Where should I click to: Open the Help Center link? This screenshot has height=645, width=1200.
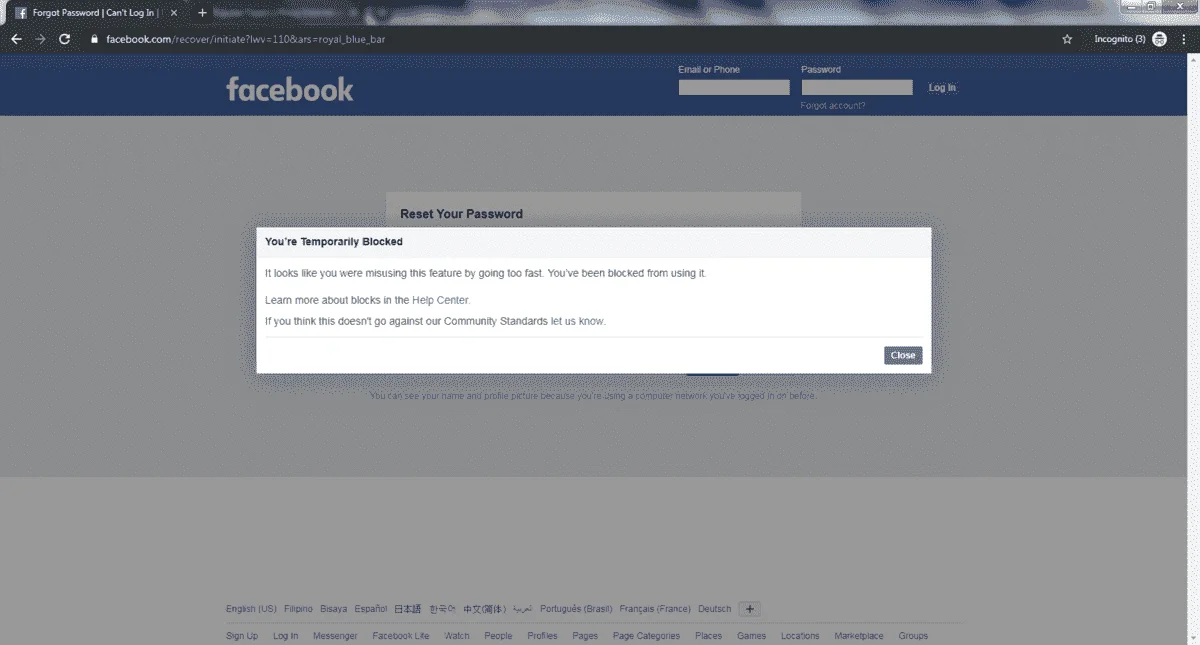coord(441,300)
